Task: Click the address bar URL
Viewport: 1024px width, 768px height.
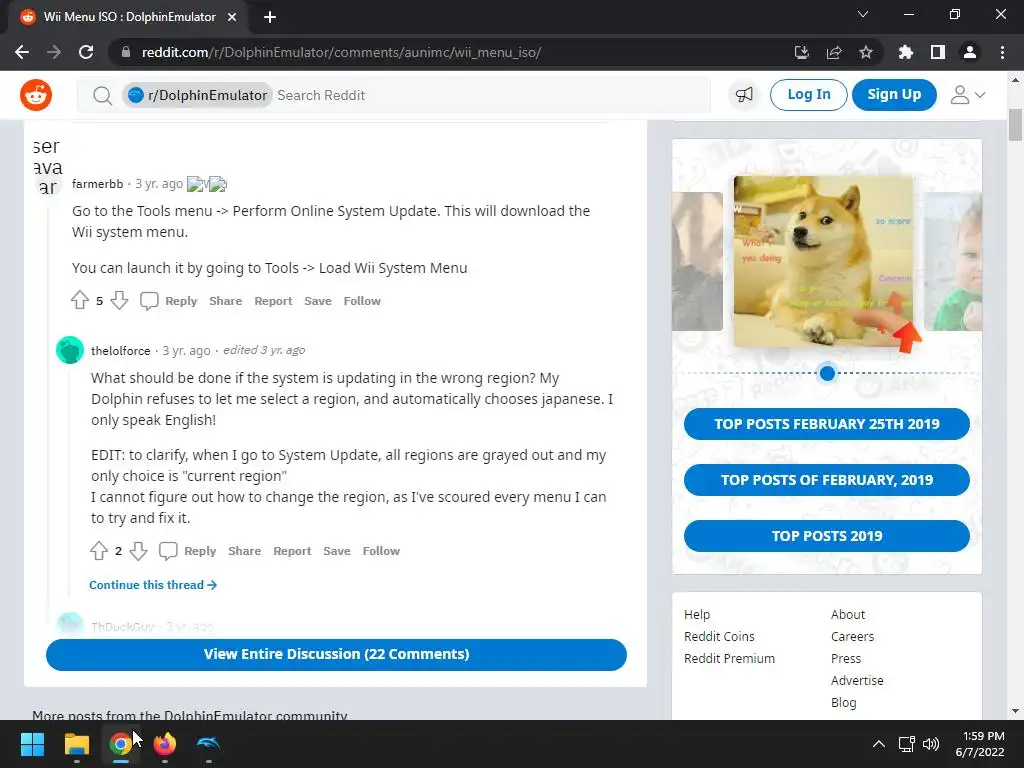Action: [x=341, y=52]
